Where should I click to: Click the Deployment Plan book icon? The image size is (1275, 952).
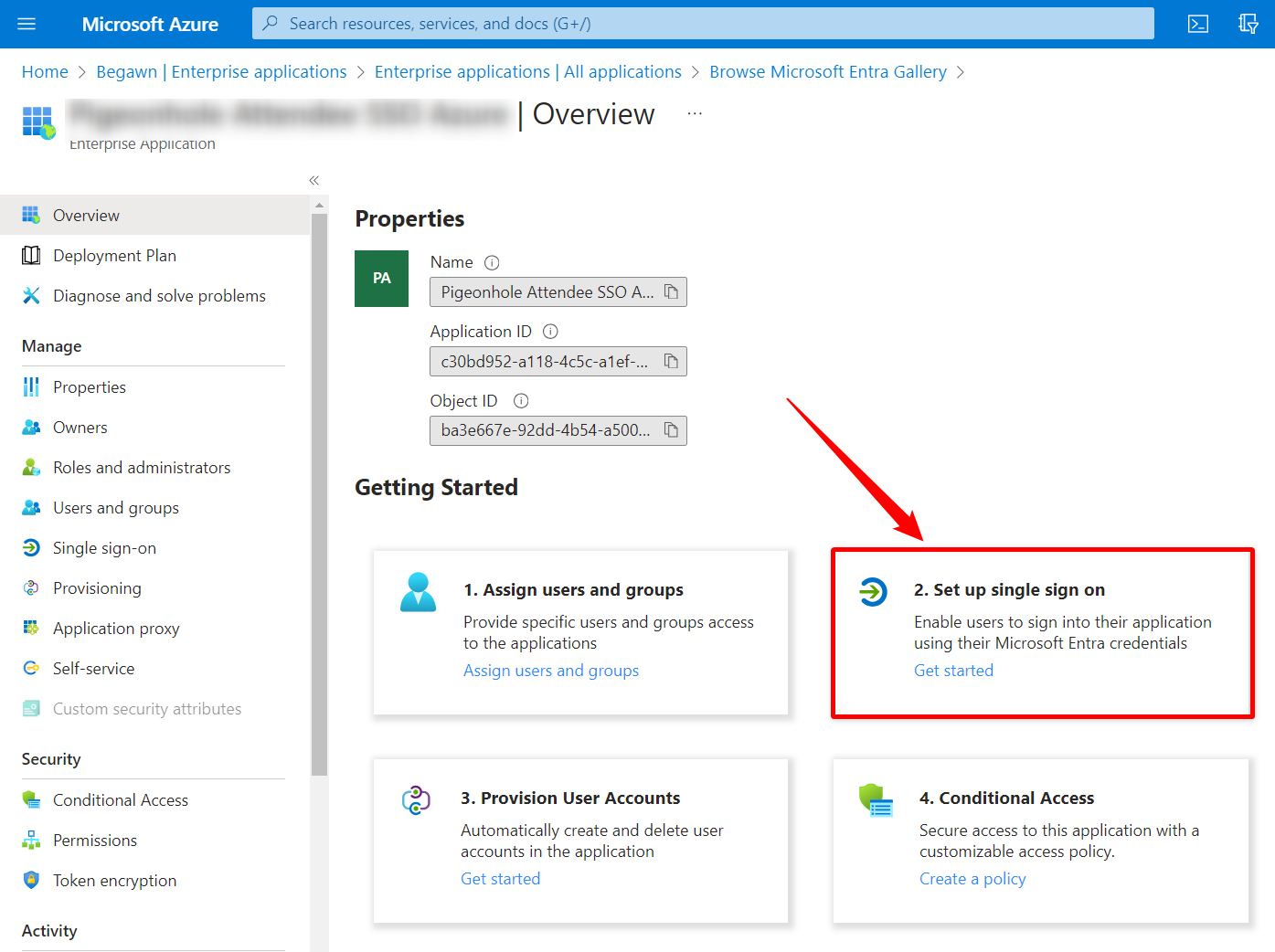(x=31, y=255)
